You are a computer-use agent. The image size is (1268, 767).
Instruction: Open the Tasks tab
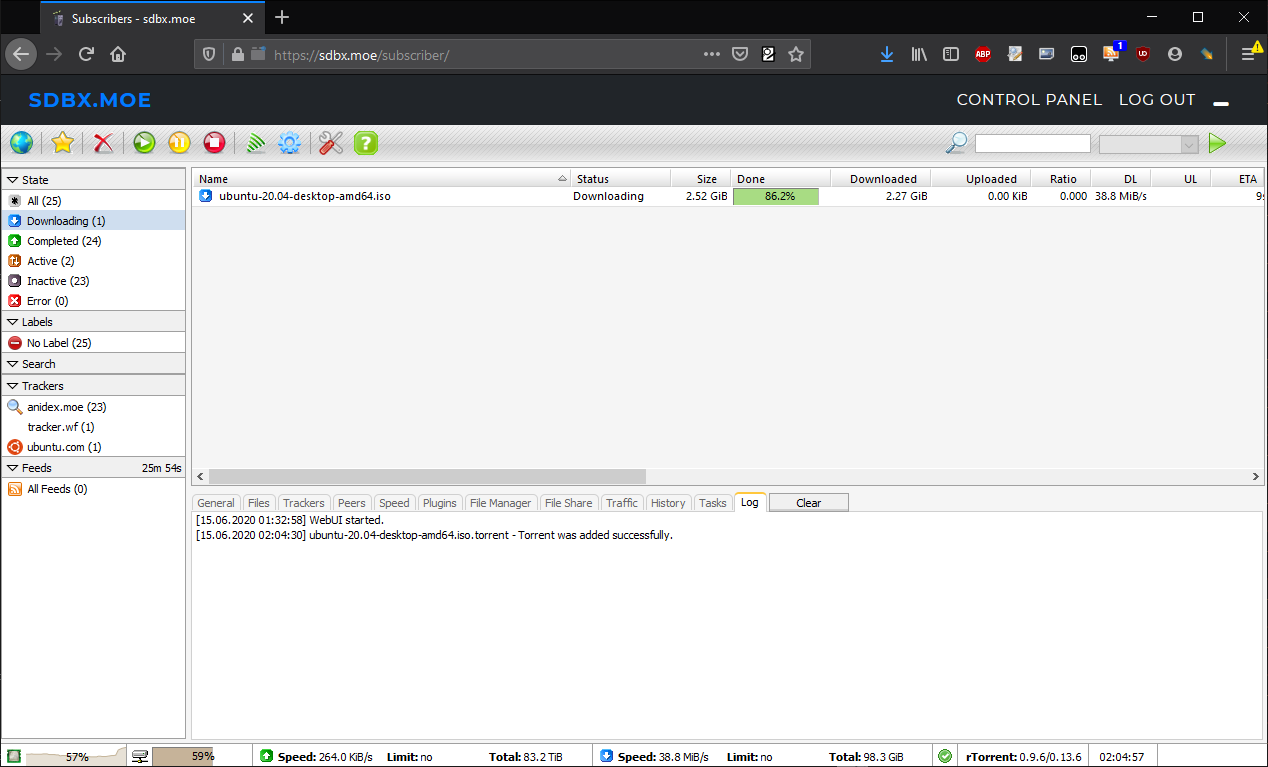713,503
